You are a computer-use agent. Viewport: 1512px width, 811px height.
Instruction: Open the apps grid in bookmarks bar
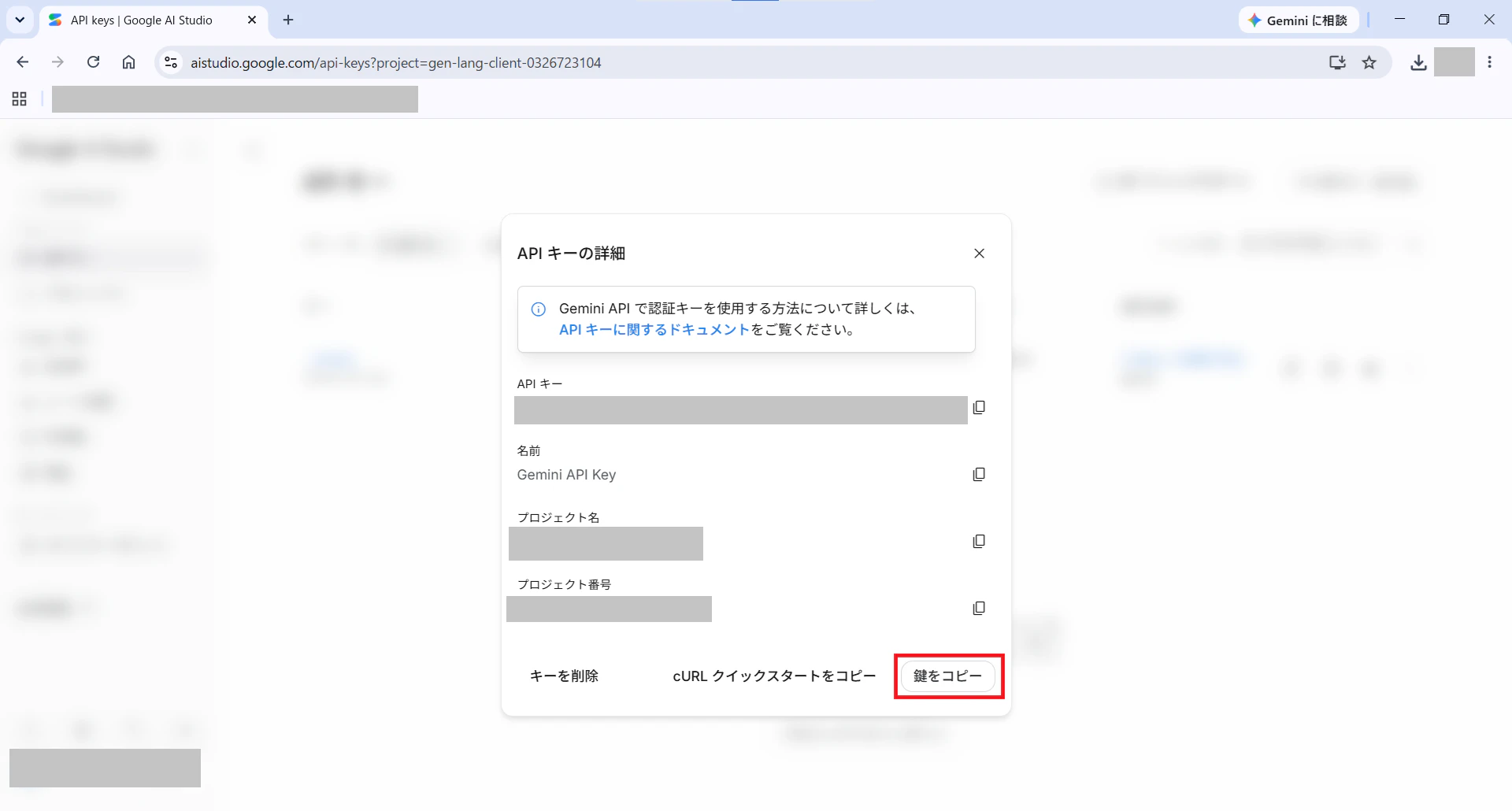pos(20,99)
